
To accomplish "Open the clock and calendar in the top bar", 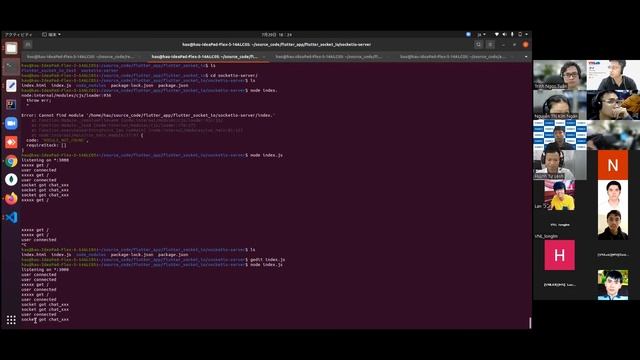I will click(276, 35).
